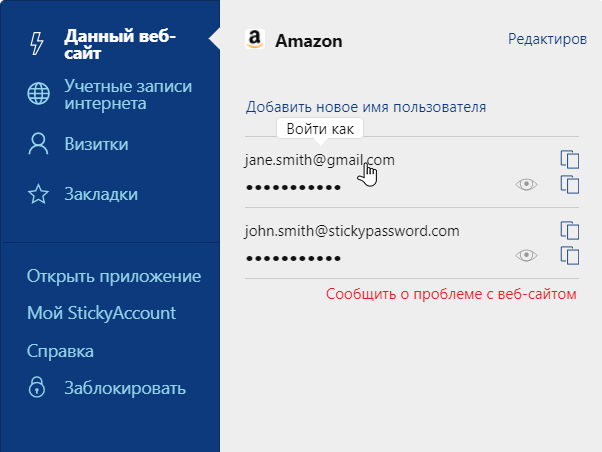Click the star icon beside Закладки
The height and width of the screenshot is (452, 602).
[x=38, y=194]
